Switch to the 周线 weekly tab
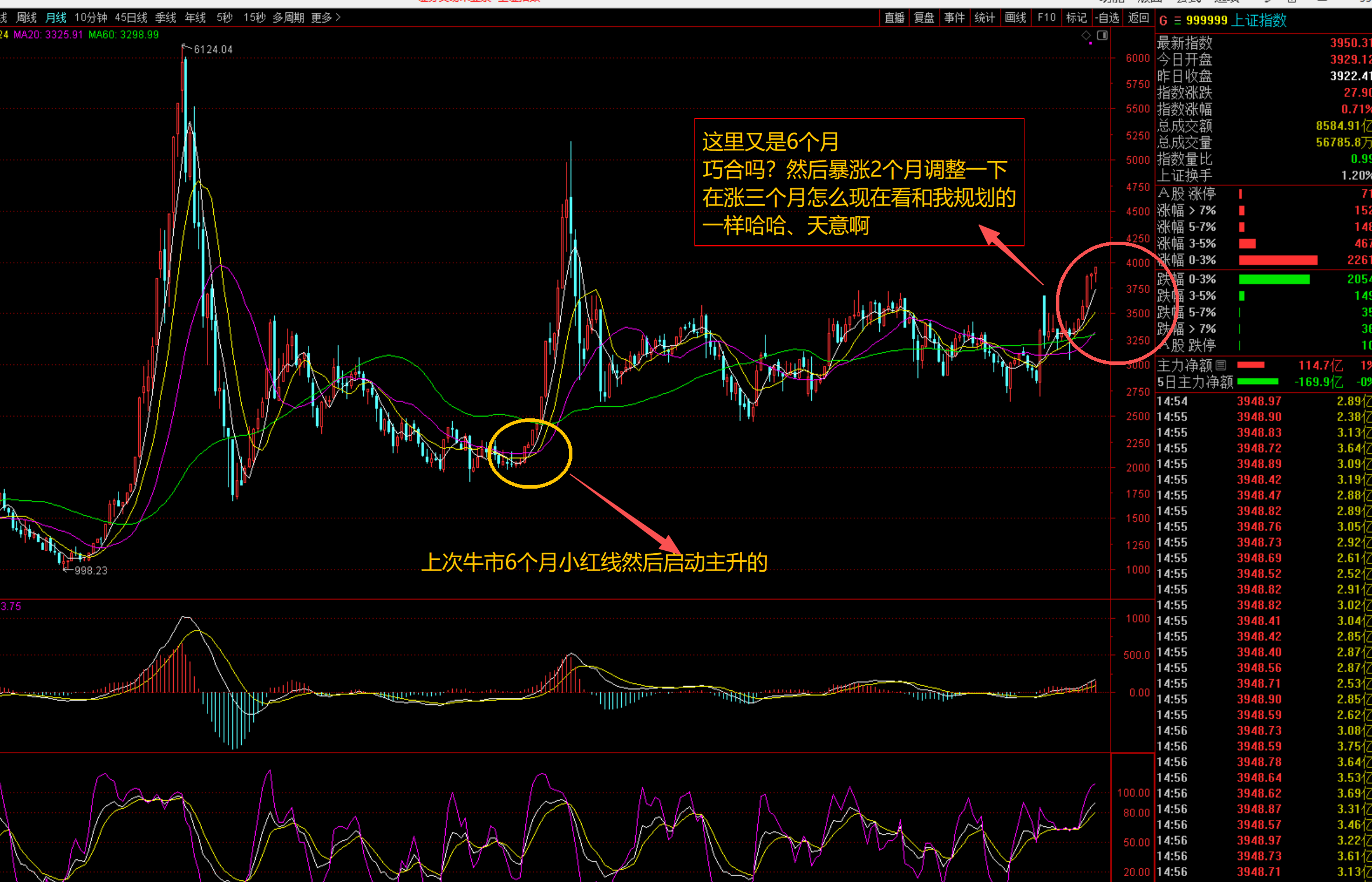Viewport: 1372px width, 882px height. (x=26, y=18)
